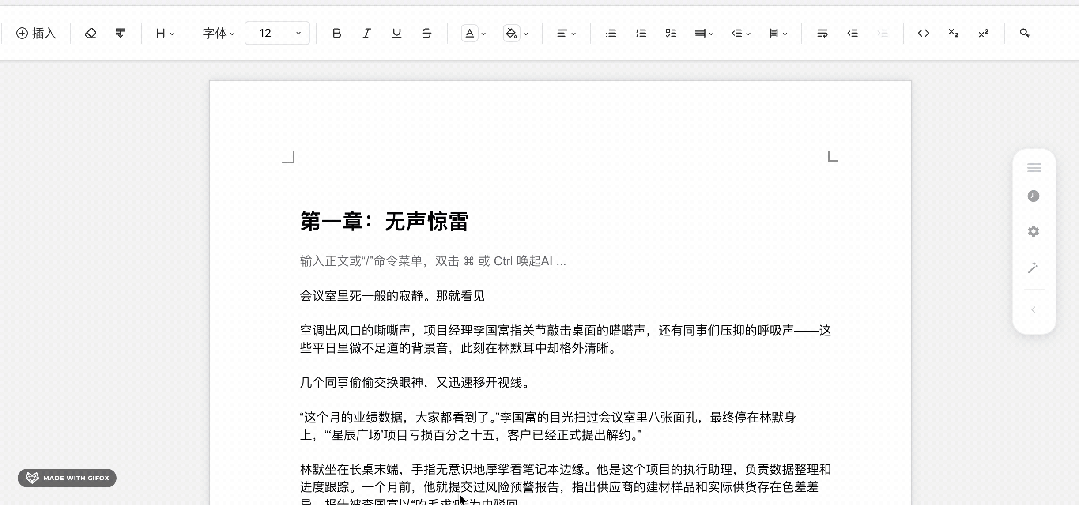Insert a code block with the angle-brackets icon

point(924,33)
